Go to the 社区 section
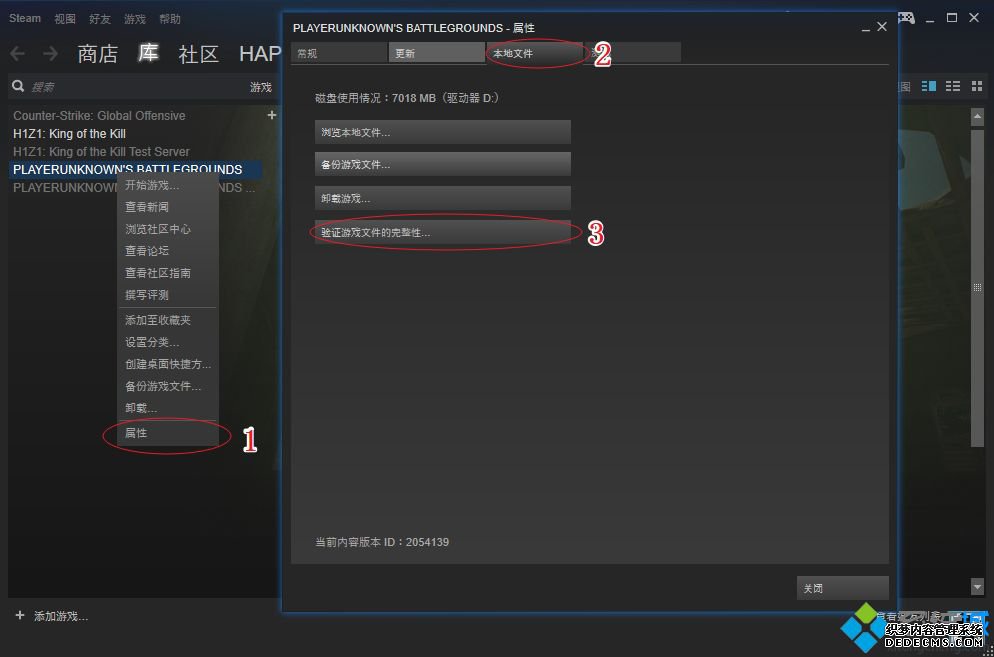Screen dimensions: 994x657 tap(198, 54)
